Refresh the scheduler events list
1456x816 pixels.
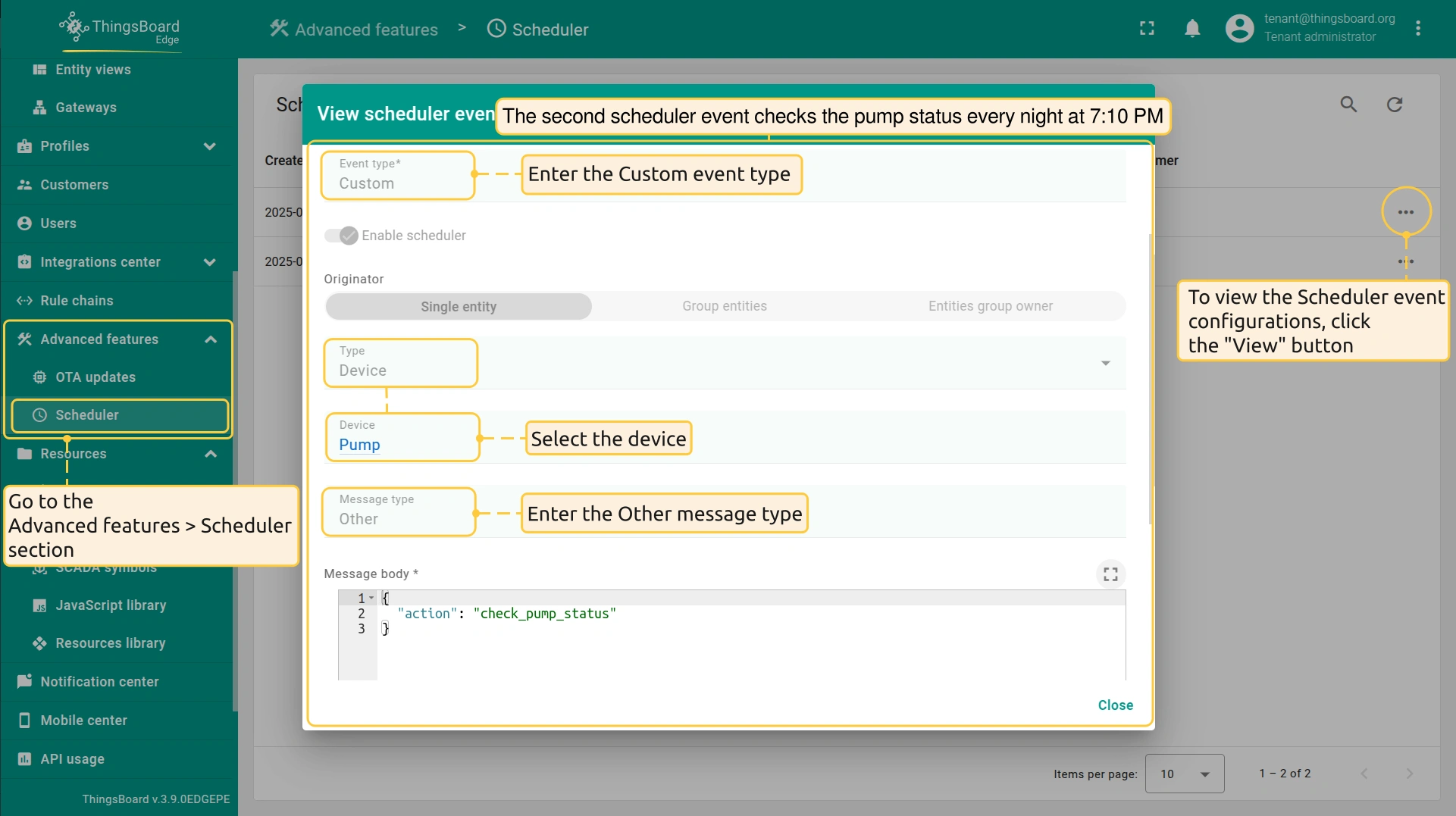[1395, 105]
